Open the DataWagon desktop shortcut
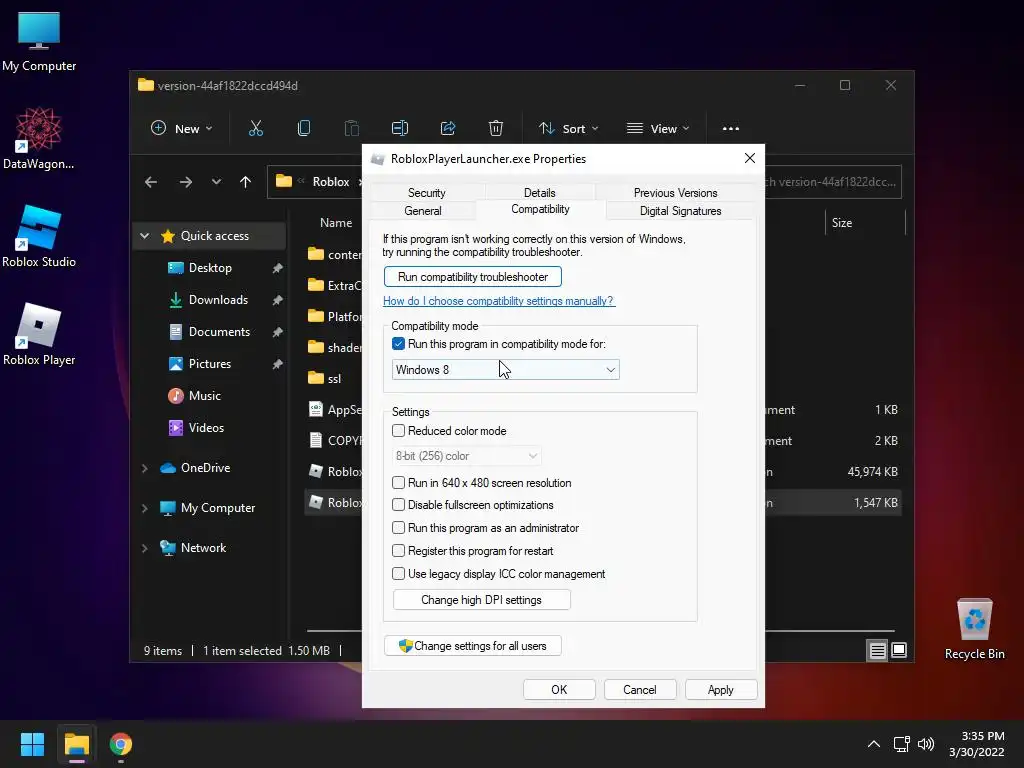Image resolution: width=1024 pixels, height=768 pixels. 39,138
